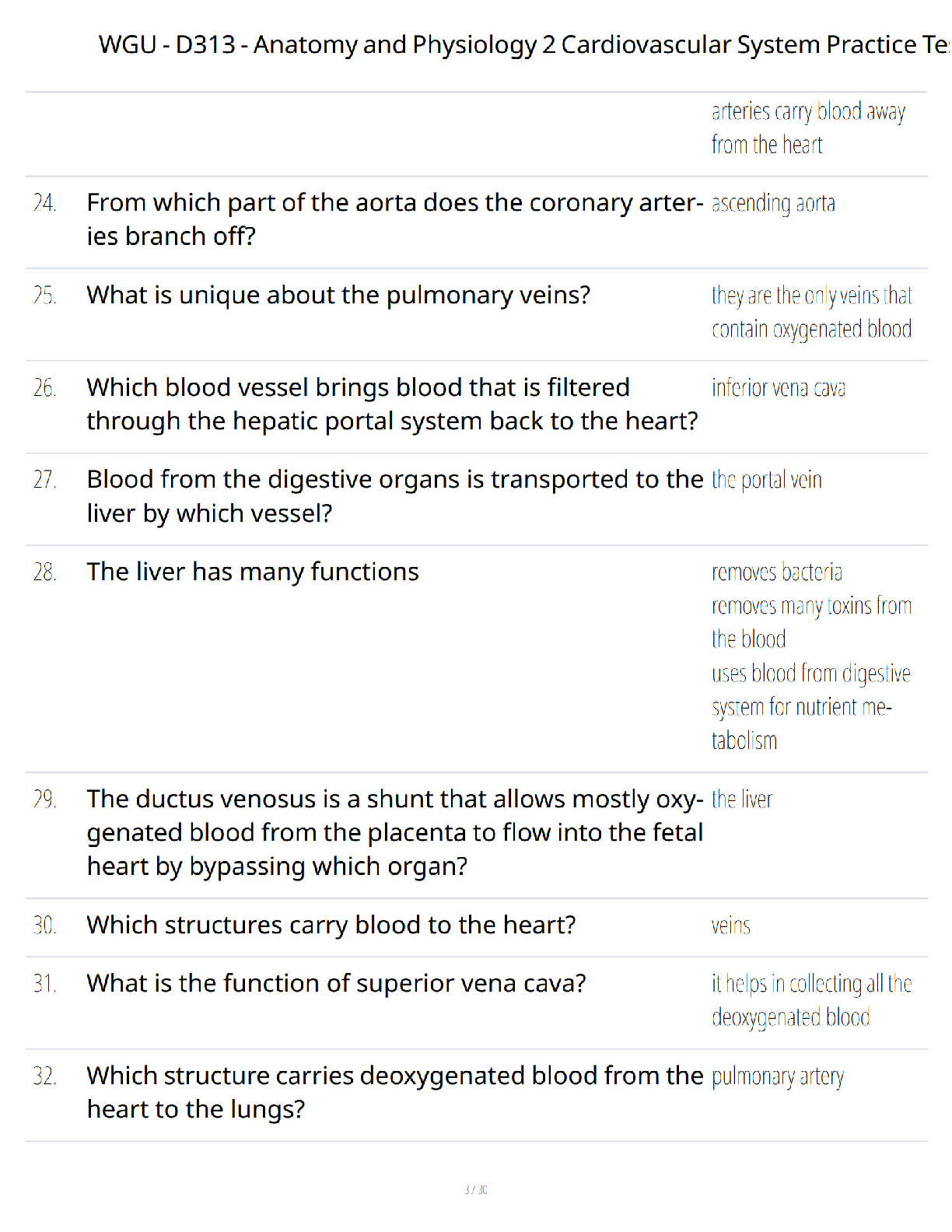
Task: Select question 29 about ductus venosus
Action: [394, 833]
